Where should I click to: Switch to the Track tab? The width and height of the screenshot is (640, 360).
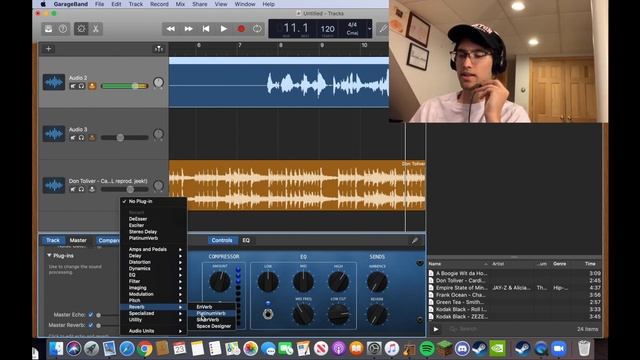pos(53,240)
